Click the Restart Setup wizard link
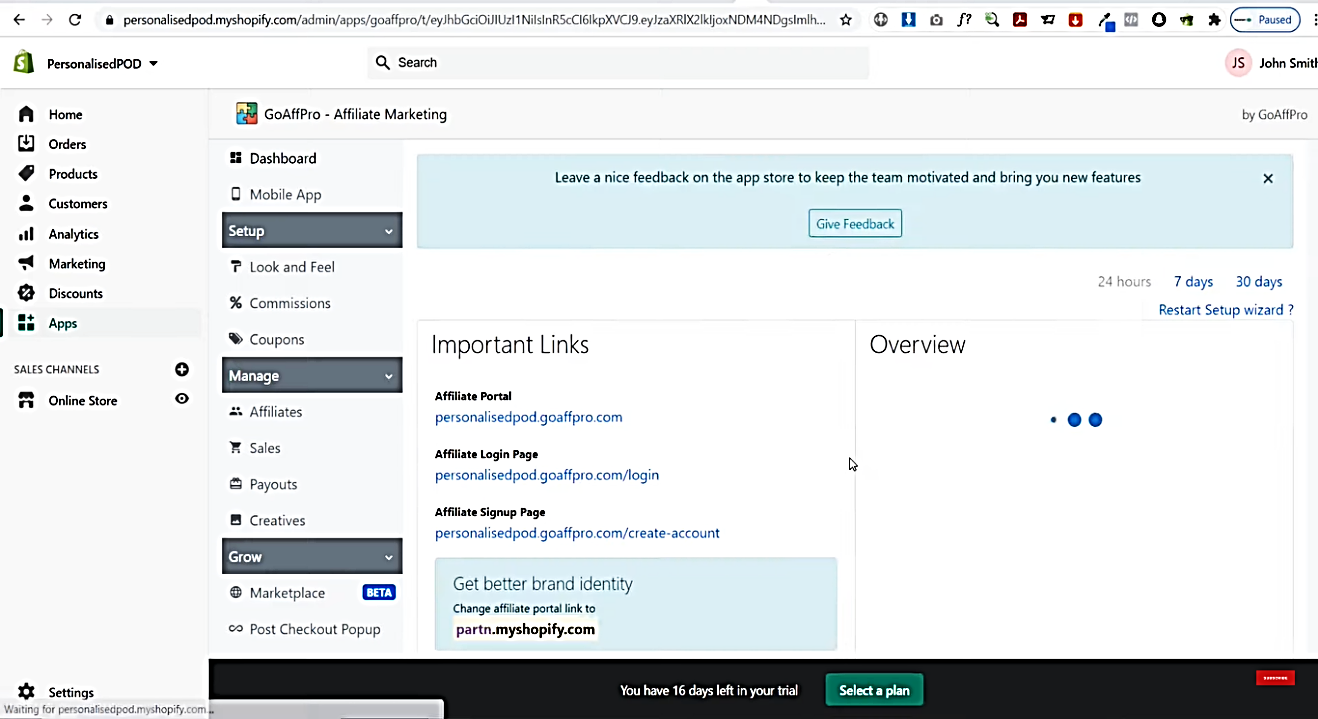1318x719 pixels. [x=1226, y=310]
